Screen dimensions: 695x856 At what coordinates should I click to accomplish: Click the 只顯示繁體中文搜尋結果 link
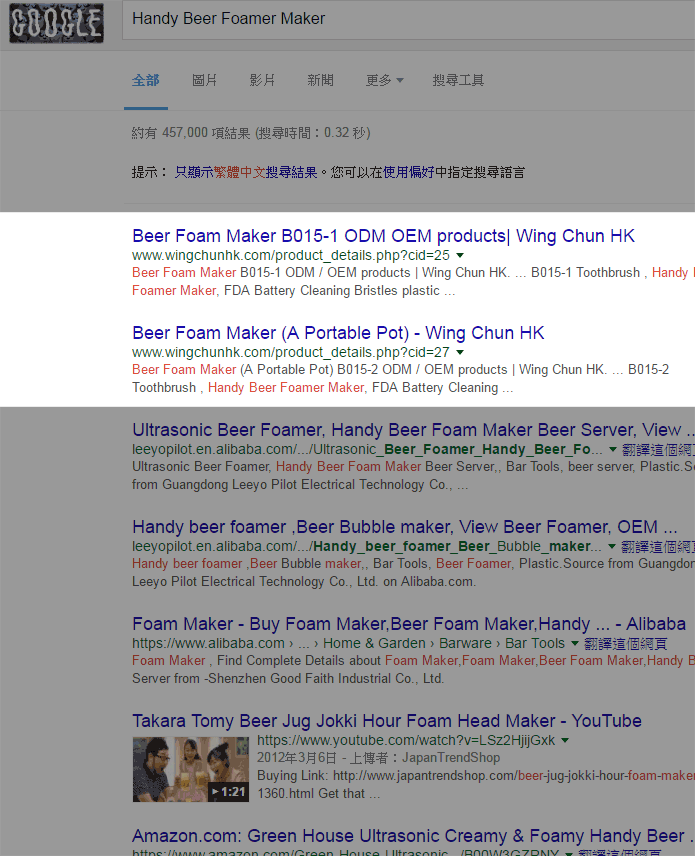coord(246,173)
